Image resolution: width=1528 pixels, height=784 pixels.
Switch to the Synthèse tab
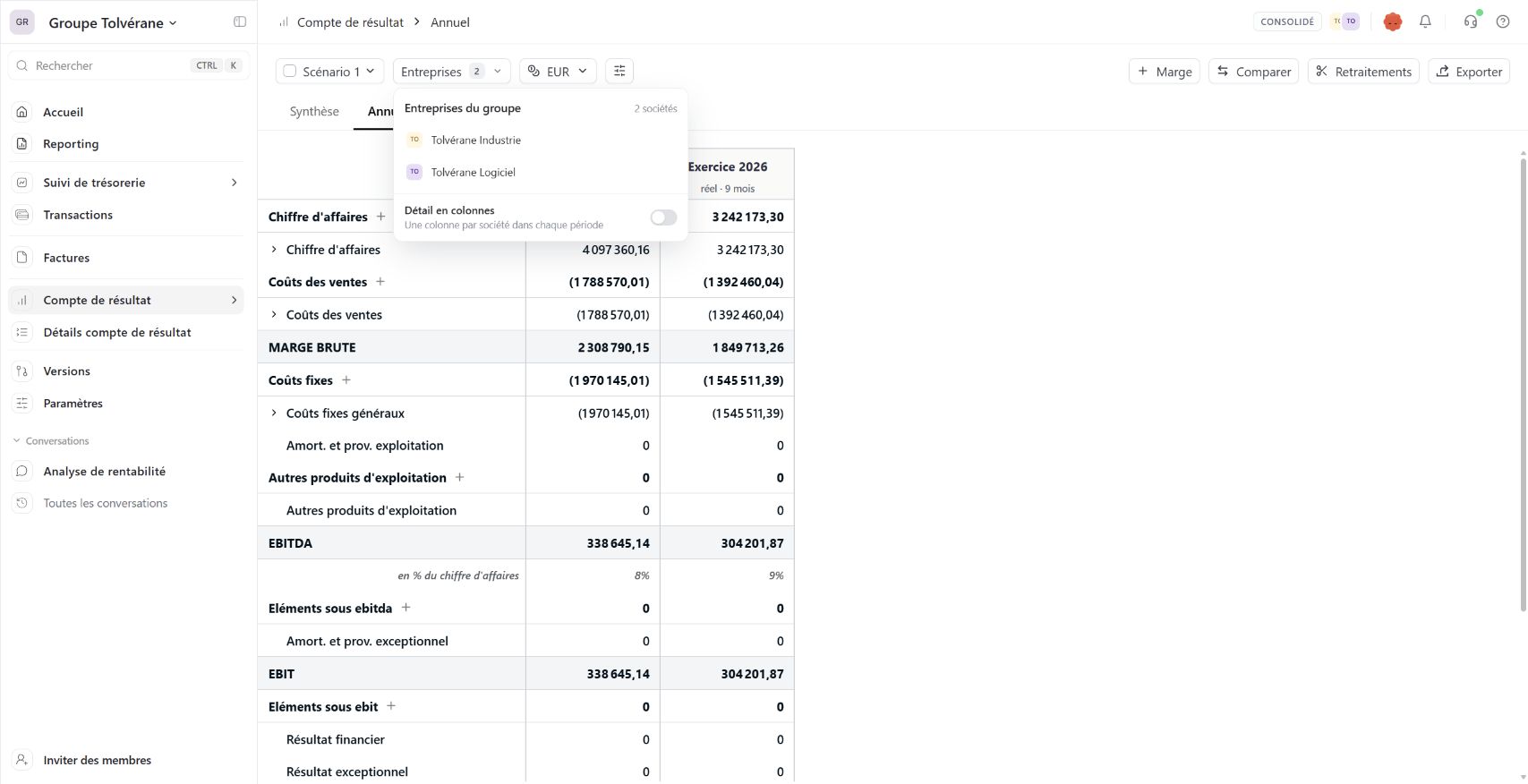coord(314,111)
